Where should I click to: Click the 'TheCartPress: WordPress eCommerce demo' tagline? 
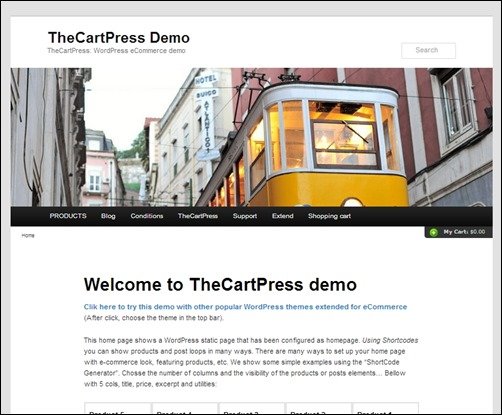pos(116,51)
